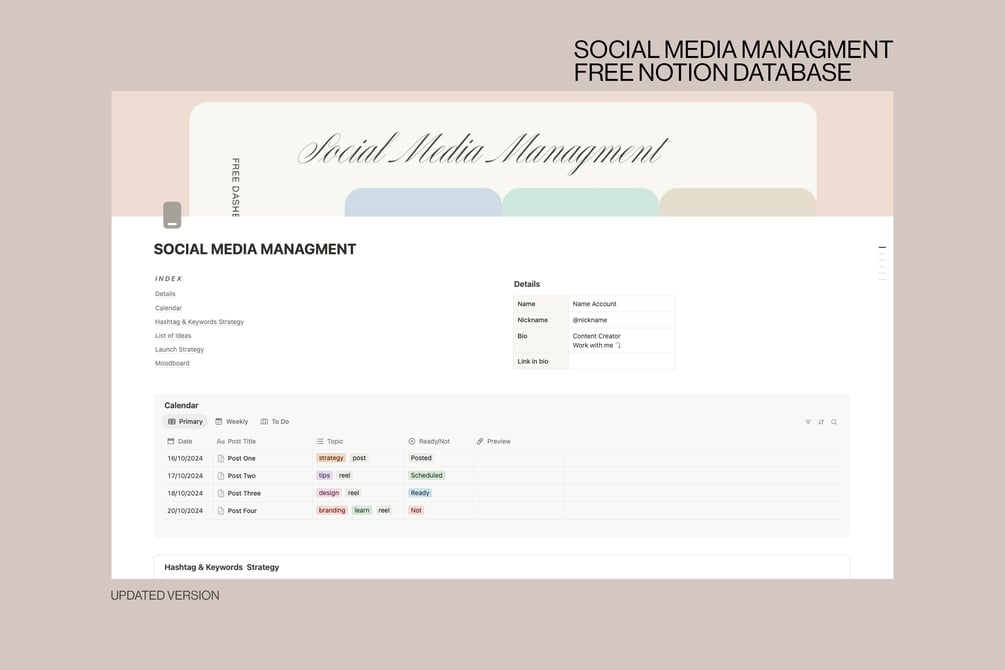Click the page icon beside Post Four
The height and width of the screenshot is (670, 1005).
(x=220, y=511)
